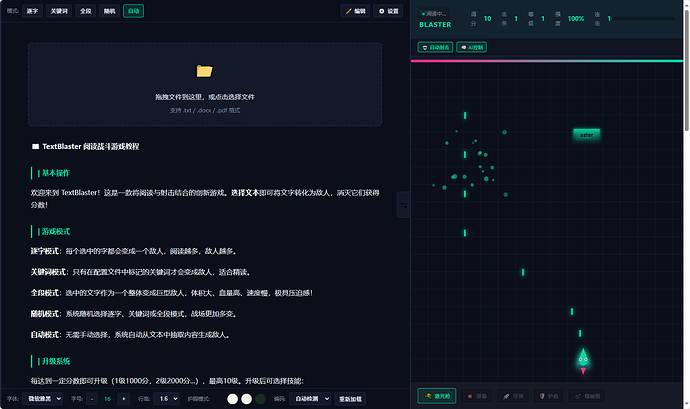The image size is (690, 409).
Task: Click the green spaceship player
Action: pos(583,361)
